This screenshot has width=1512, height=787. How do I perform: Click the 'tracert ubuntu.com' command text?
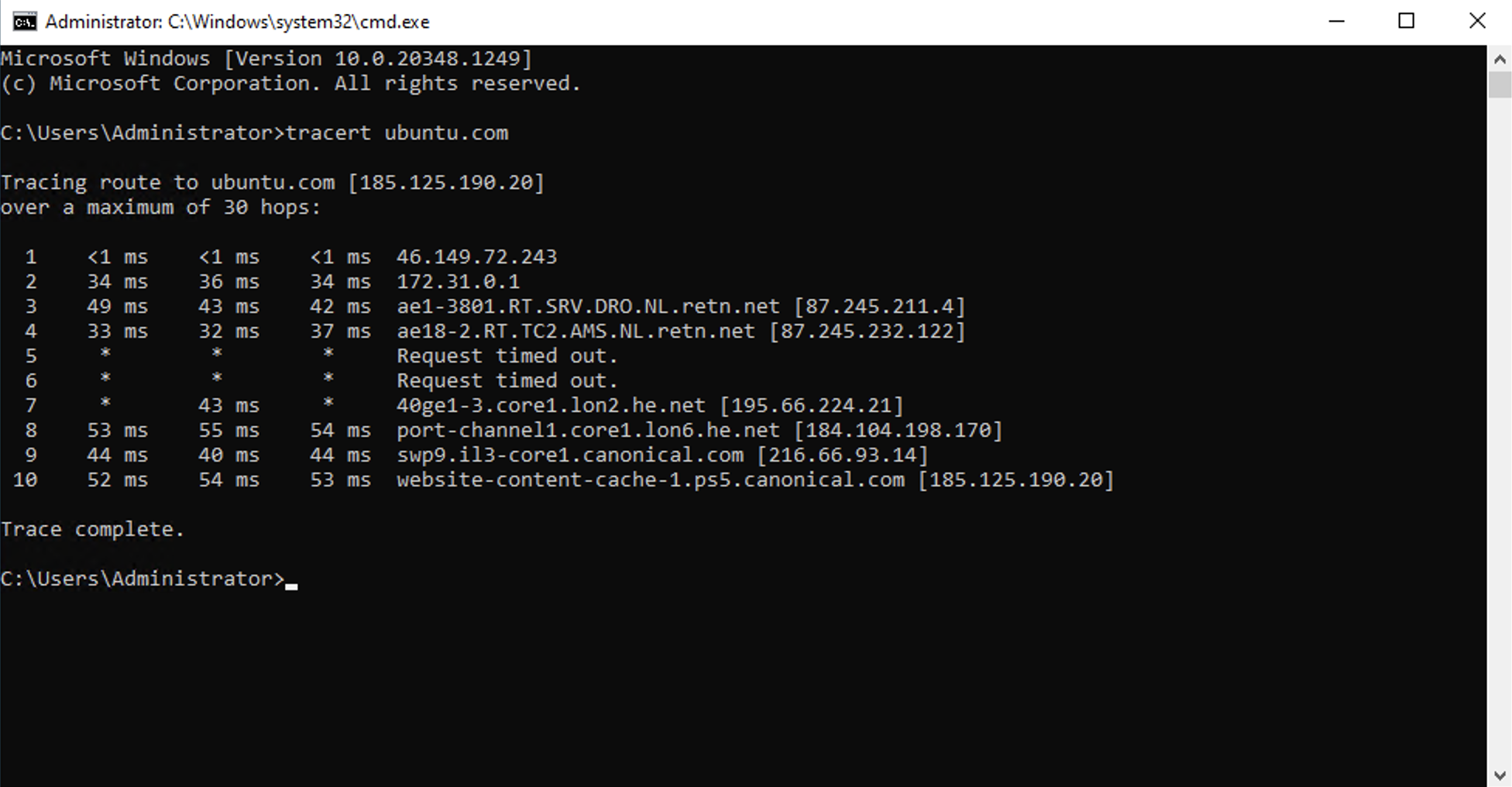397,133
